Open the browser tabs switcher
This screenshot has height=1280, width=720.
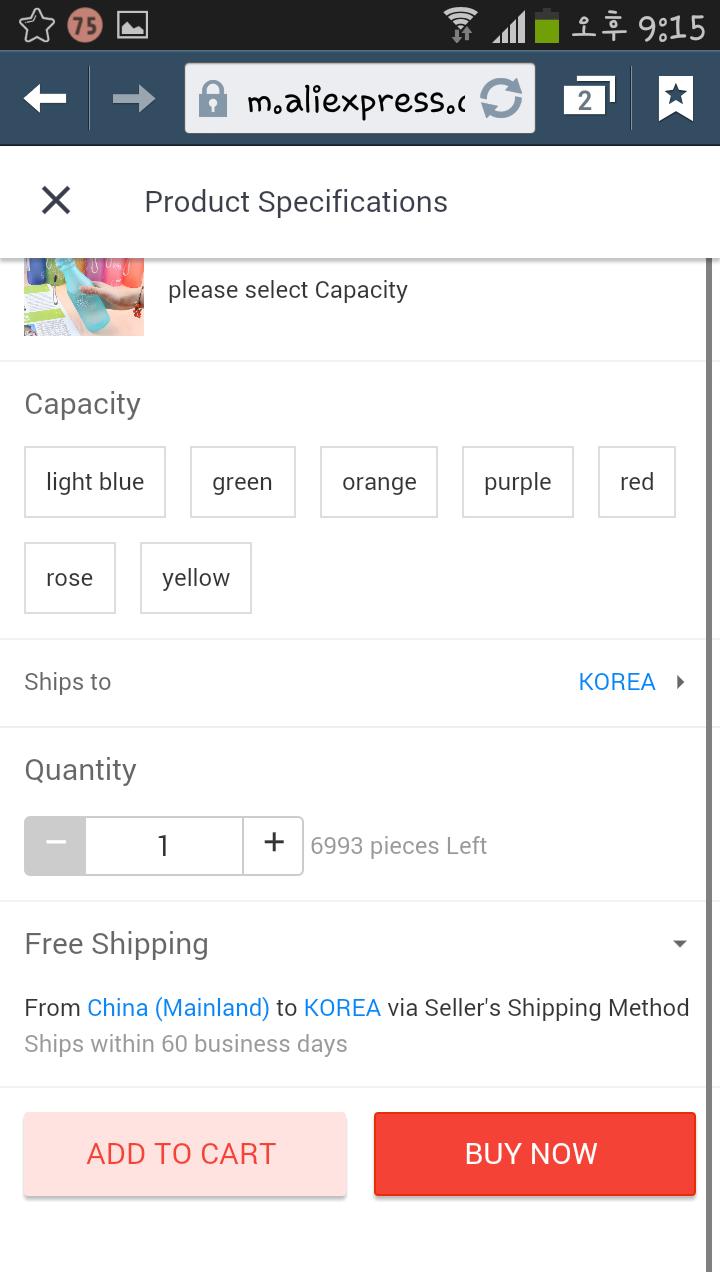pyautogui.click(x=587, y=98)
